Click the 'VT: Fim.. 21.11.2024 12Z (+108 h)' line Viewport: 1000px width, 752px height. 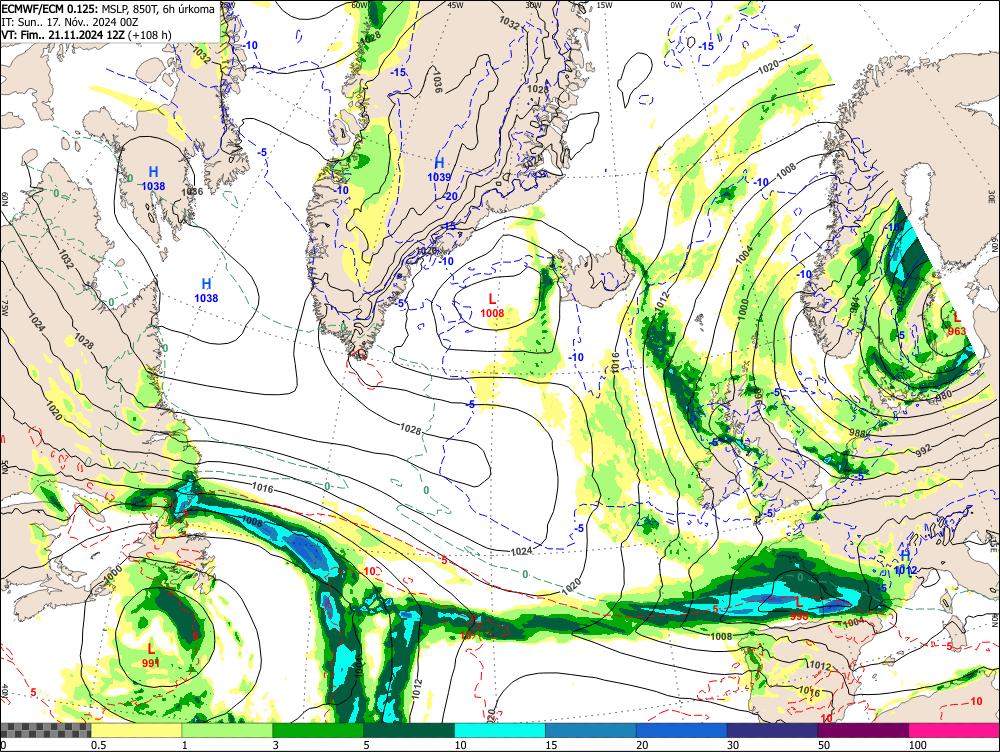point(86,34)
